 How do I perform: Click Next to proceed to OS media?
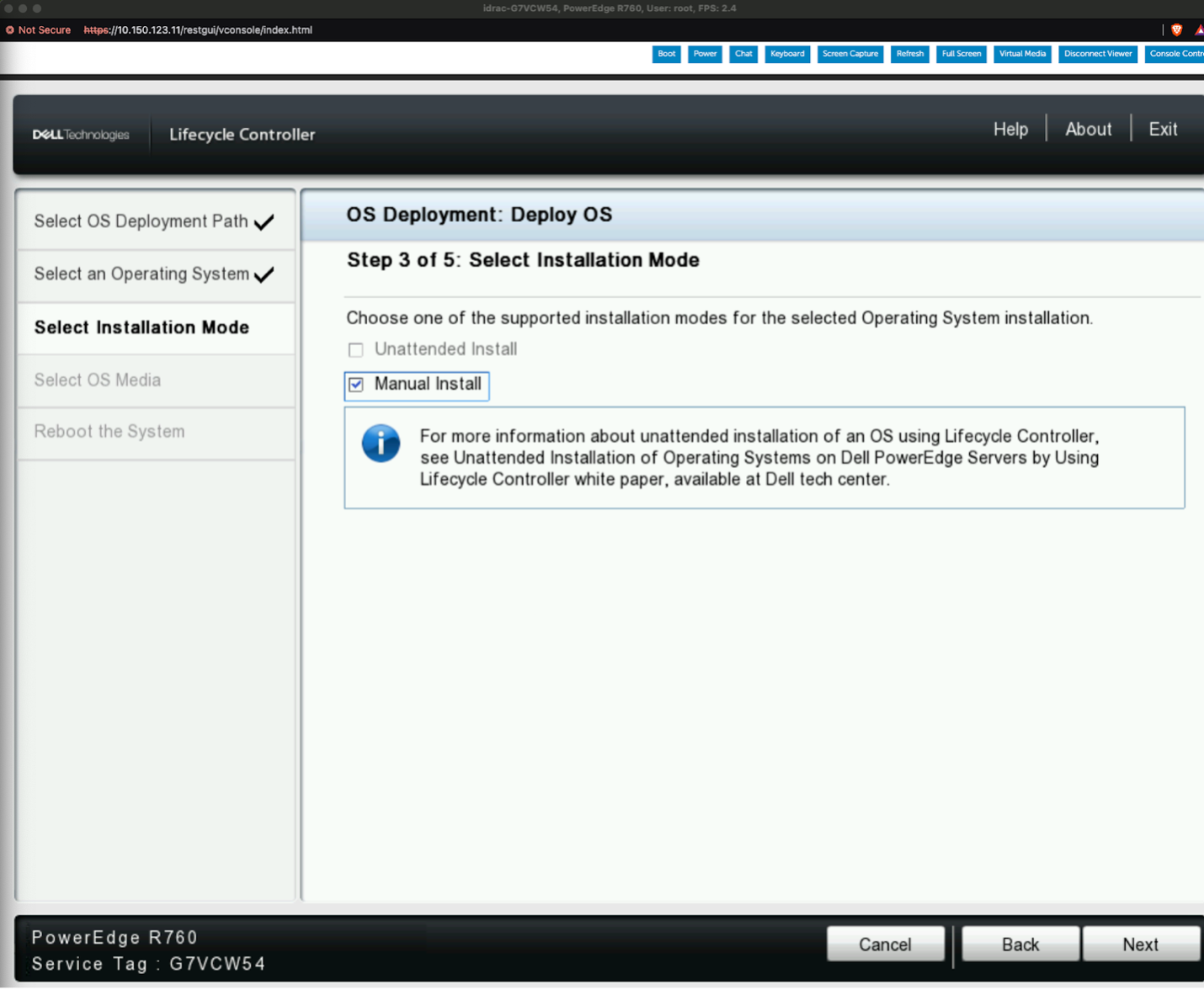1140,945
